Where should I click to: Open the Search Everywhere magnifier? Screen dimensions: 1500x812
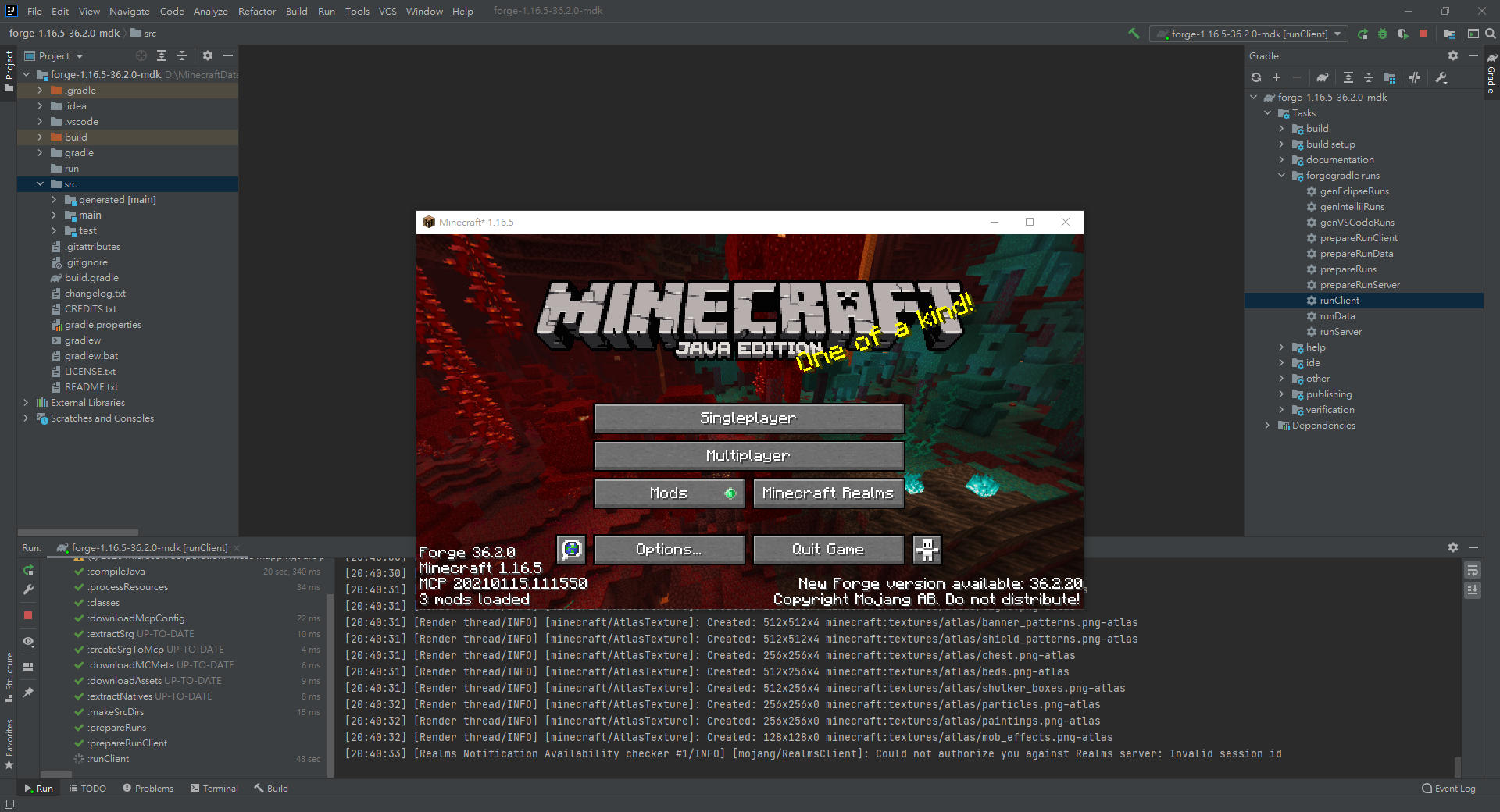pos(1491,34)
